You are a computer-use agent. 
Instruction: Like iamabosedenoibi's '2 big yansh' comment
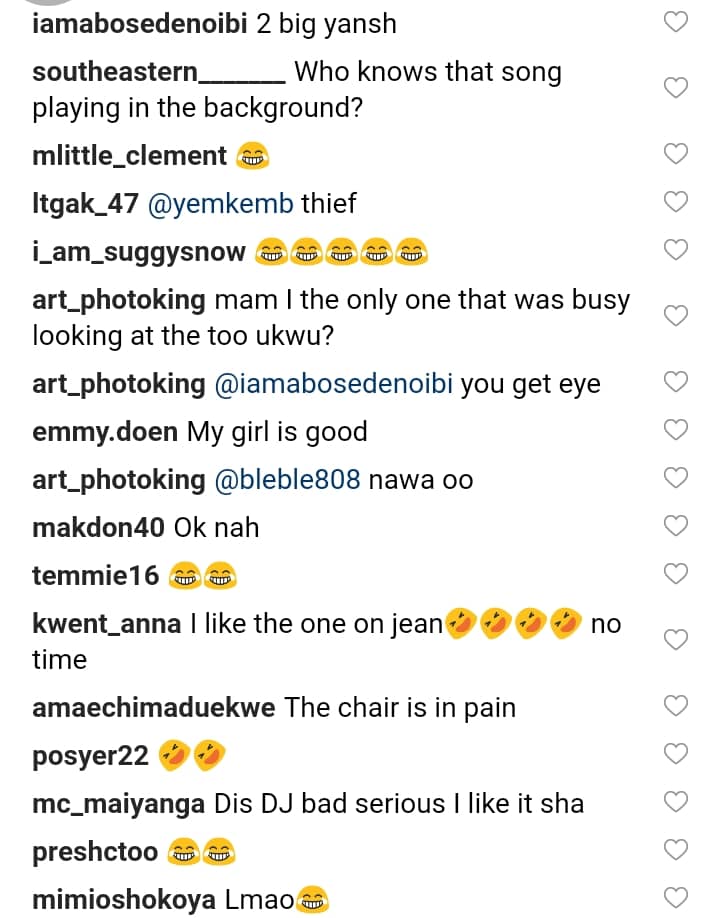[x=677, y=21]
